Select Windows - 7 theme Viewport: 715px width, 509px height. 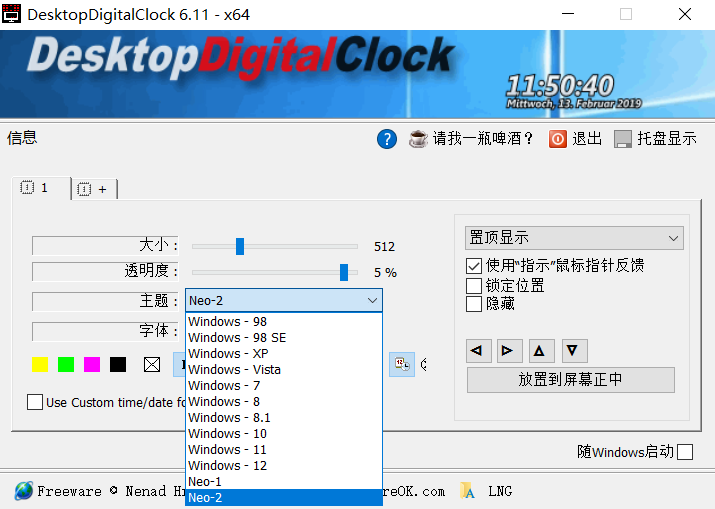[284, 385]
